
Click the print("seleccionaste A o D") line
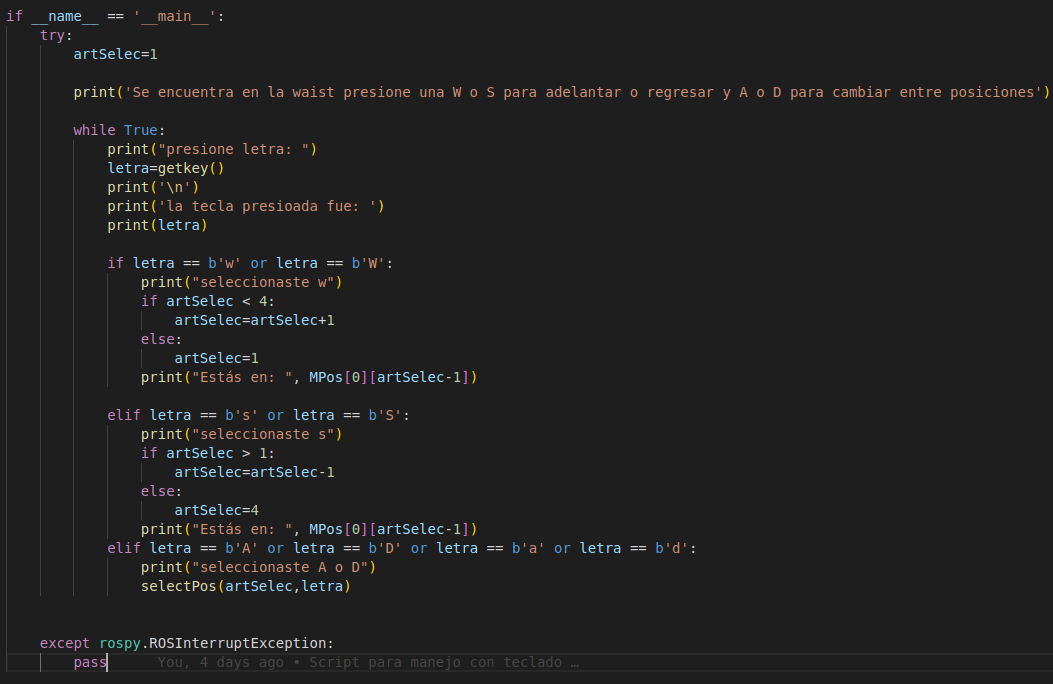259,567
